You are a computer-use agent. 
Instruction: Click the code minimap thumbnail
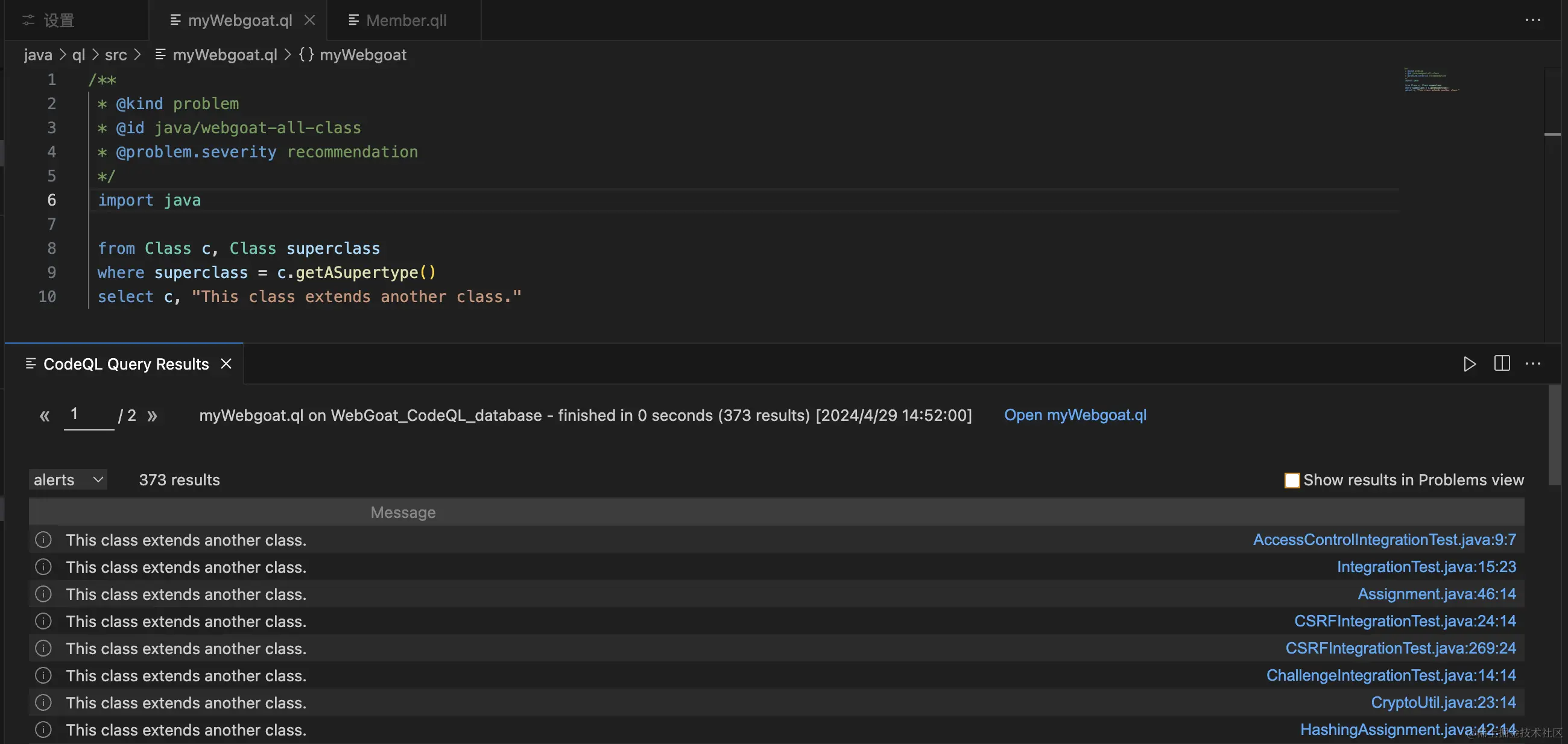(x=1431, y=80)
